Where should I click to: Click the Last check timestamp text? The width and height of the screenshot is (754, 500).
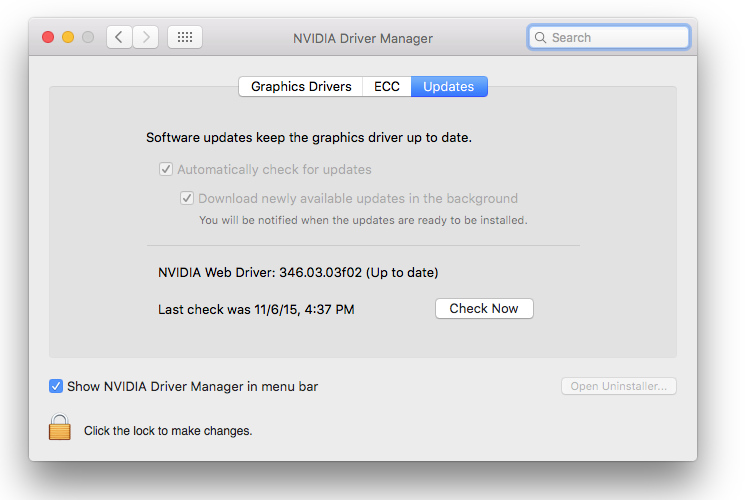(x=256, y=310)
